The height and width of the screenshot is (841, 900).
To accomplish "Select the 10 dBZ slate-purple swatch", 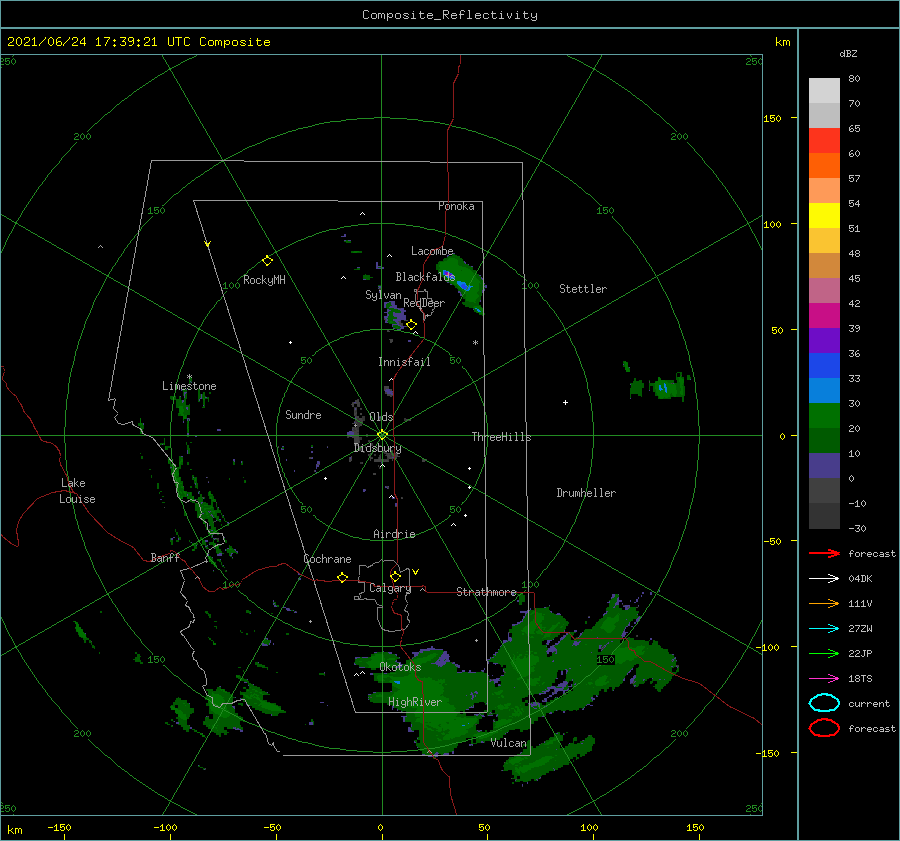I will click(x=824, y=466).
